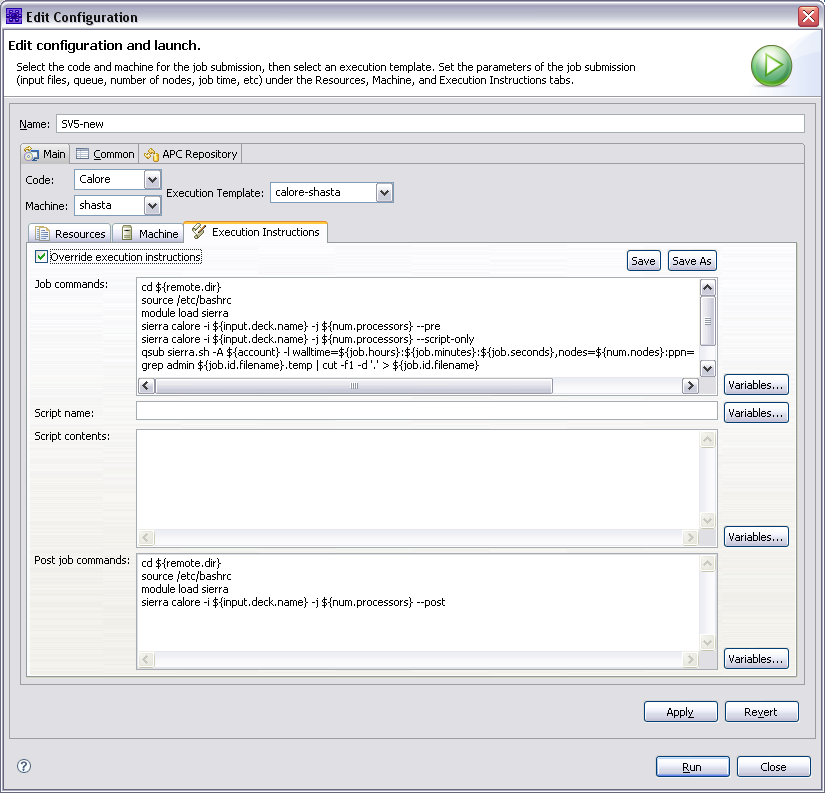Click the Machine tab's server icon

click(x=125, y=232)
